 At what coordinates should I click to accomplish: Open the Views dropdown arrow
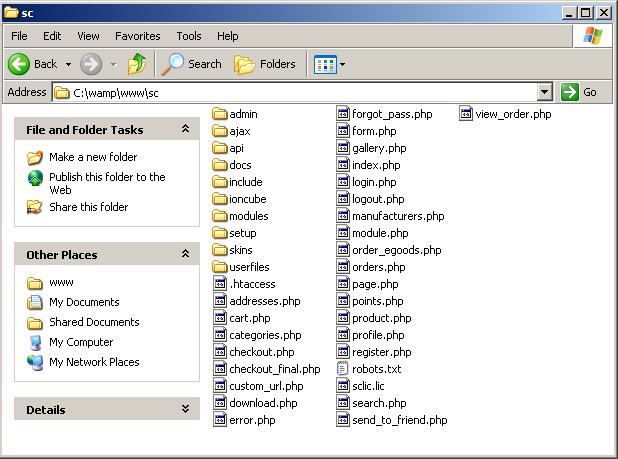pyautogui.click(x=342, y=64)
